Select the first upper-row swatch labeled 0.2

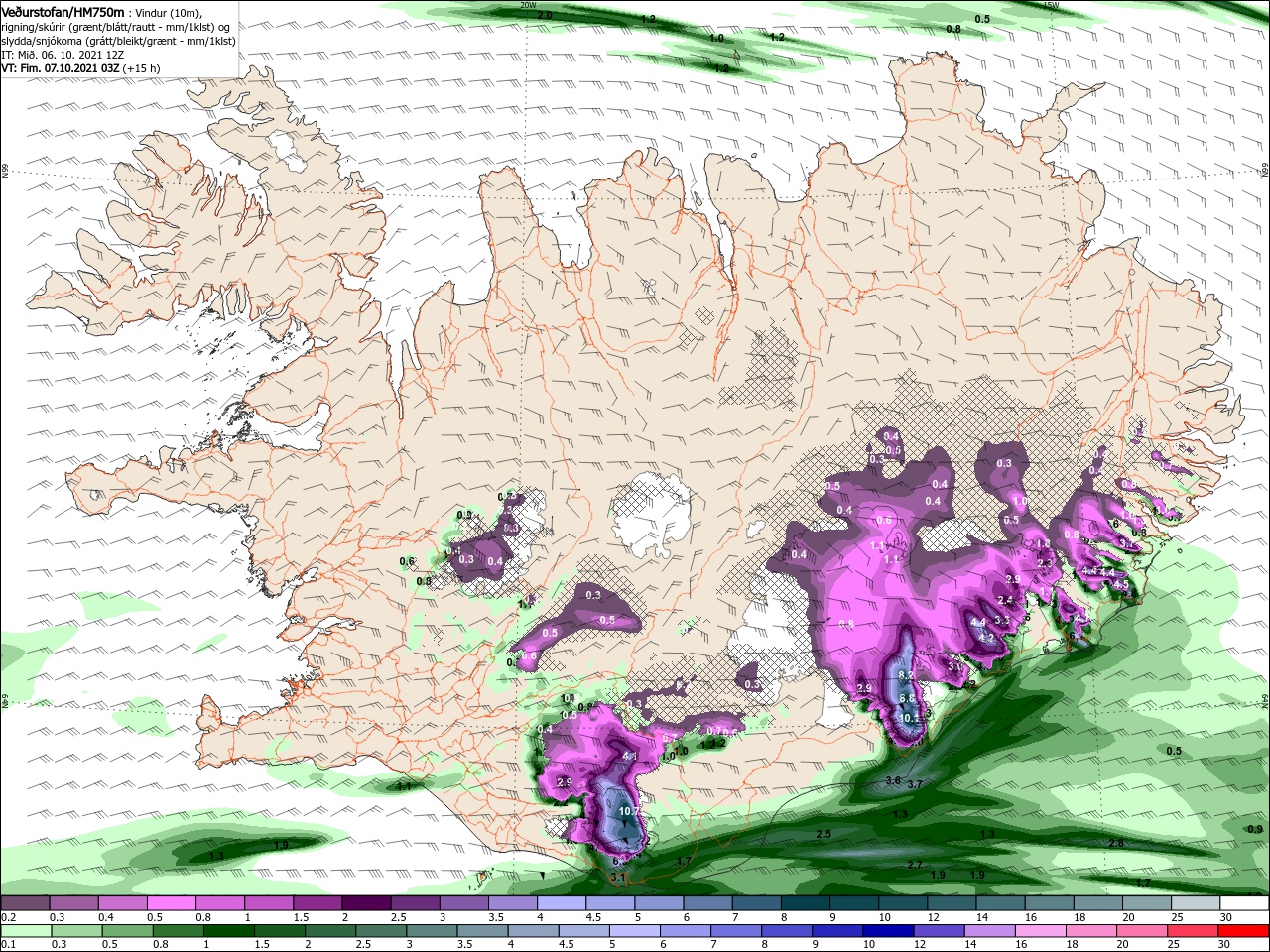[x=25, y=903]
